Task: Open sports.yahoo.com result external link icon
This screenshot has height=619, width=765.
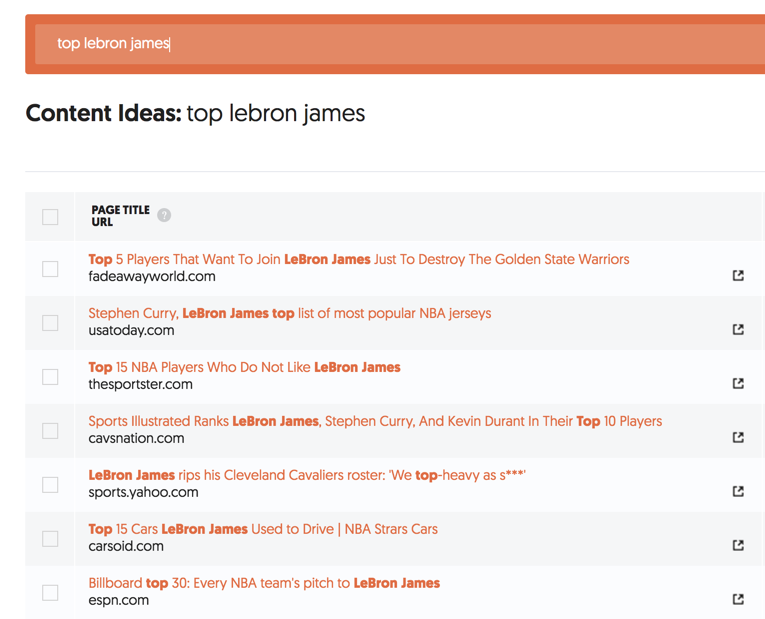Action: pos(738,491)
